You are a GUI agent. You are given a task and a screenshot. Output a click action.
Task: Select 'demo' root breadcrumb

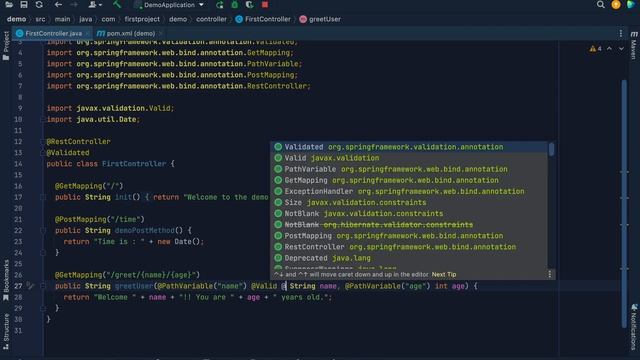coord(16,19)
